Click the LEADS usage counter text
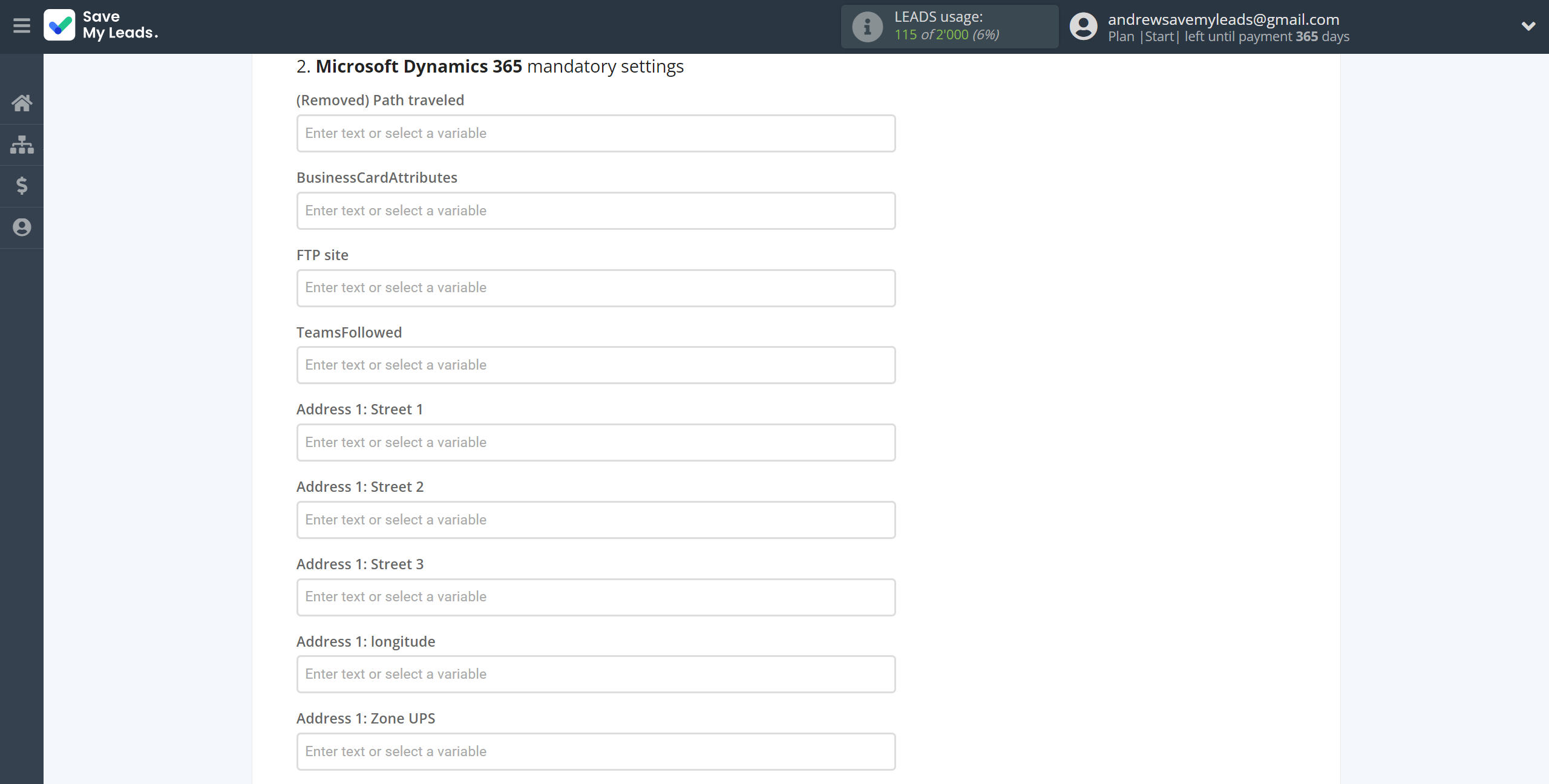The width and height of the screenshot is (1549, 784). tap(947, 26)
